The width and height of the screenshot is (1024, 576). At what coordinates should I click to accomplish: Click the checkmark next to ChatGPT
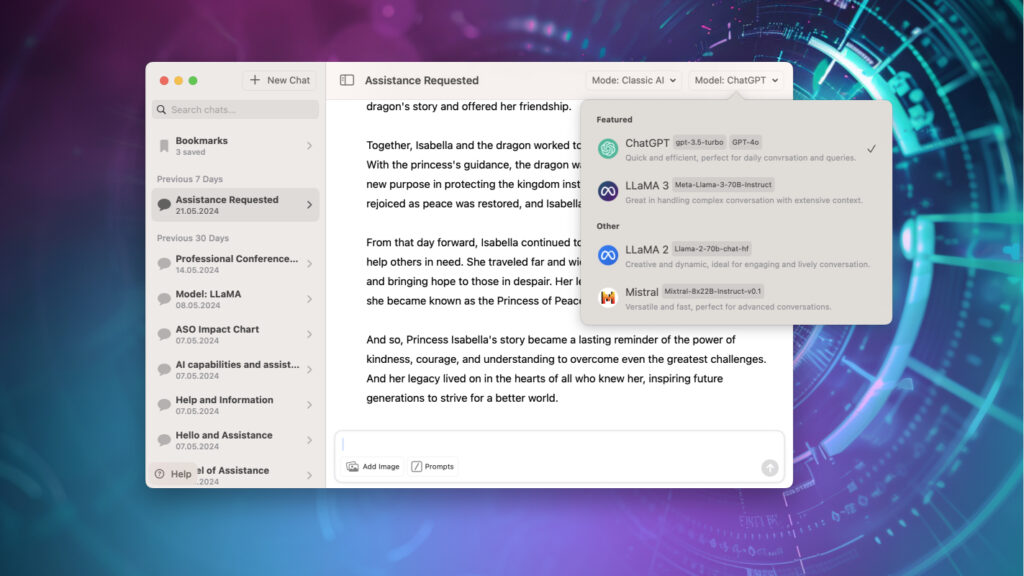(871, 149)
